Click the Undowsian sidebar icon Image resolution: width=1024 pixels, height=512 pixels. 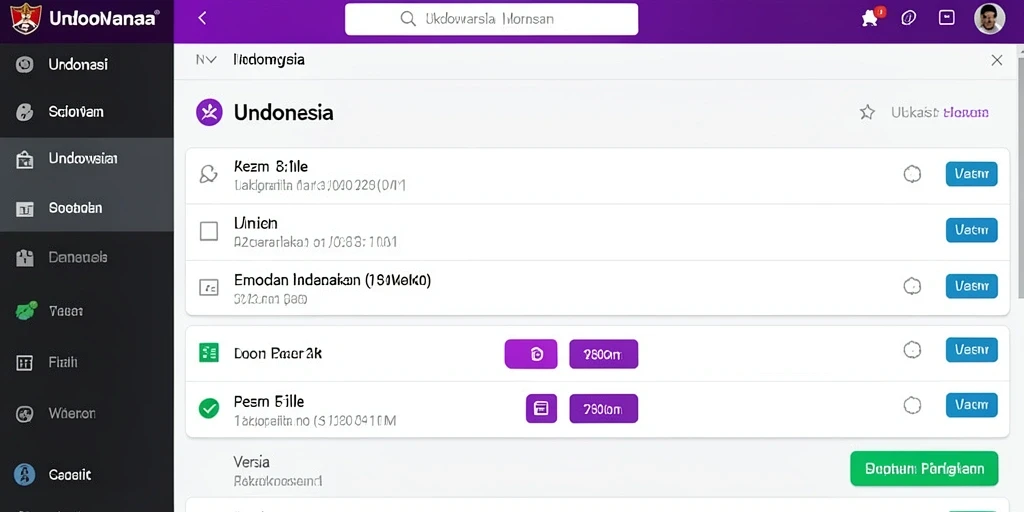(x=24, y=160)
